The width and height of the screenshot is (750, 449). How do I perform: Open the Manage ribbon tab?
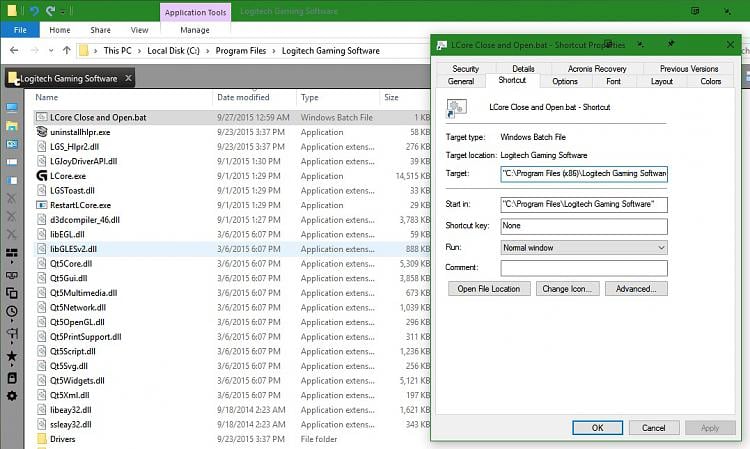(195, 30)
